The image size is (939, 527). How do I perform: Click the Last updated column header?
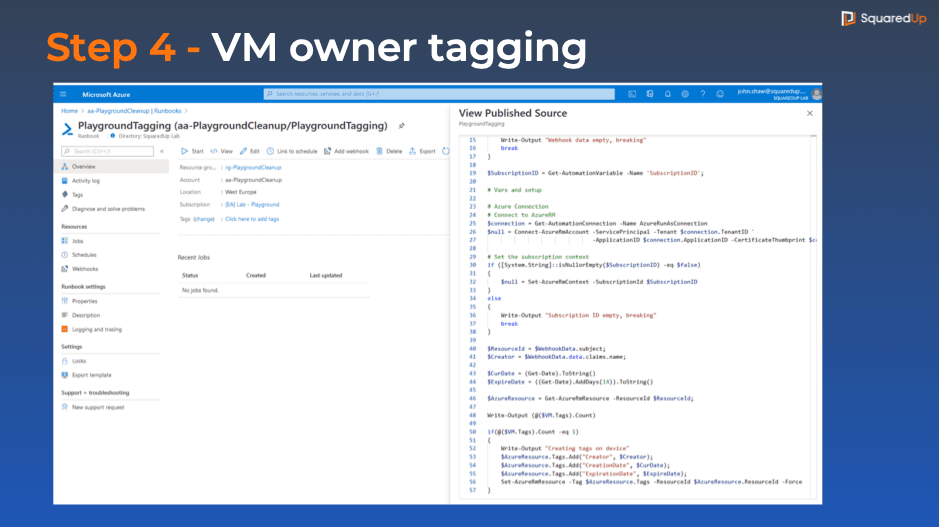tap(326, 275)
